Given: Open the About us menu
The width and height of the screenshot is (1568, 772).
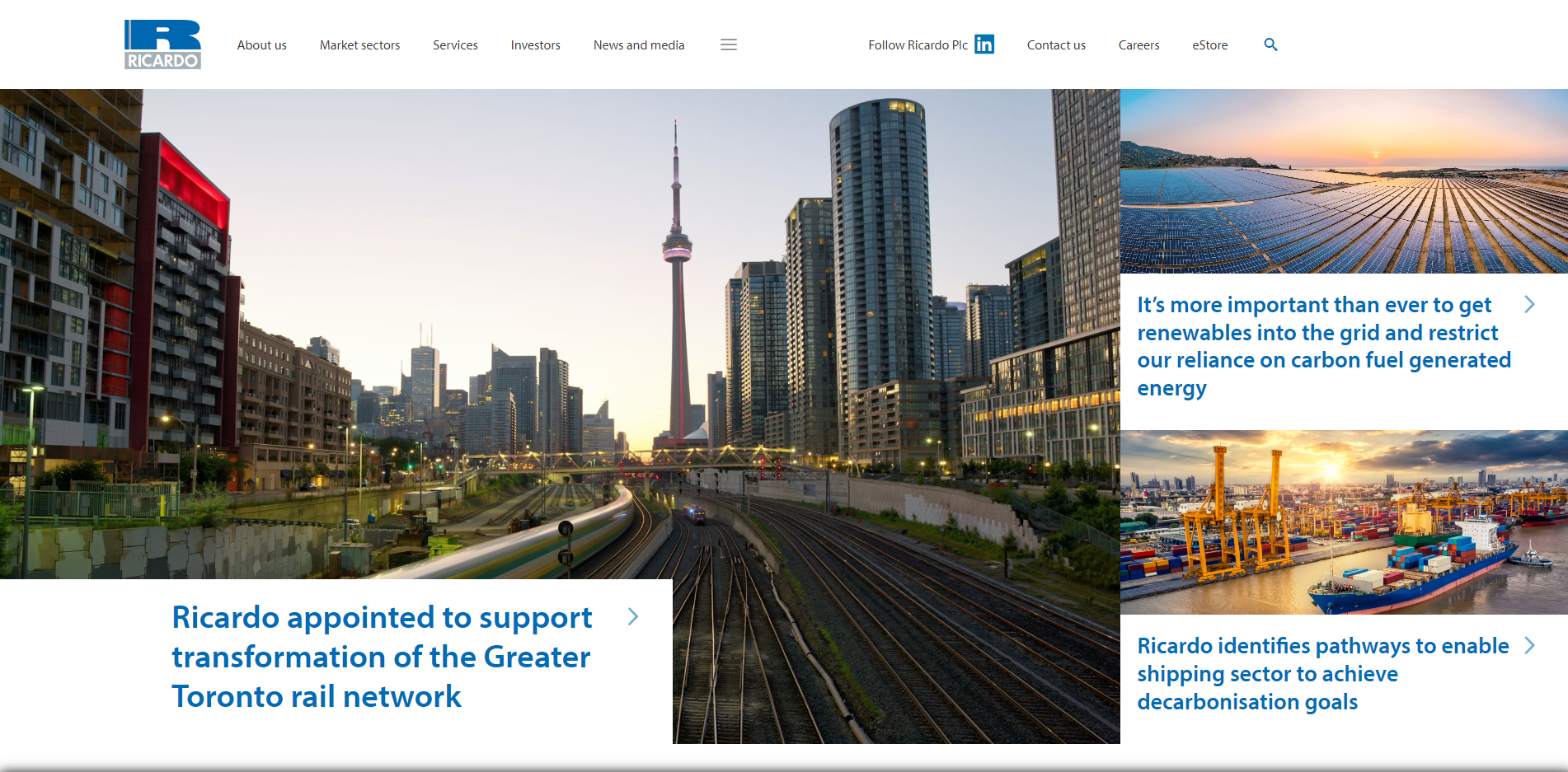Looking at the screenshot, I should pyautogui.click(x=262, y=45).
